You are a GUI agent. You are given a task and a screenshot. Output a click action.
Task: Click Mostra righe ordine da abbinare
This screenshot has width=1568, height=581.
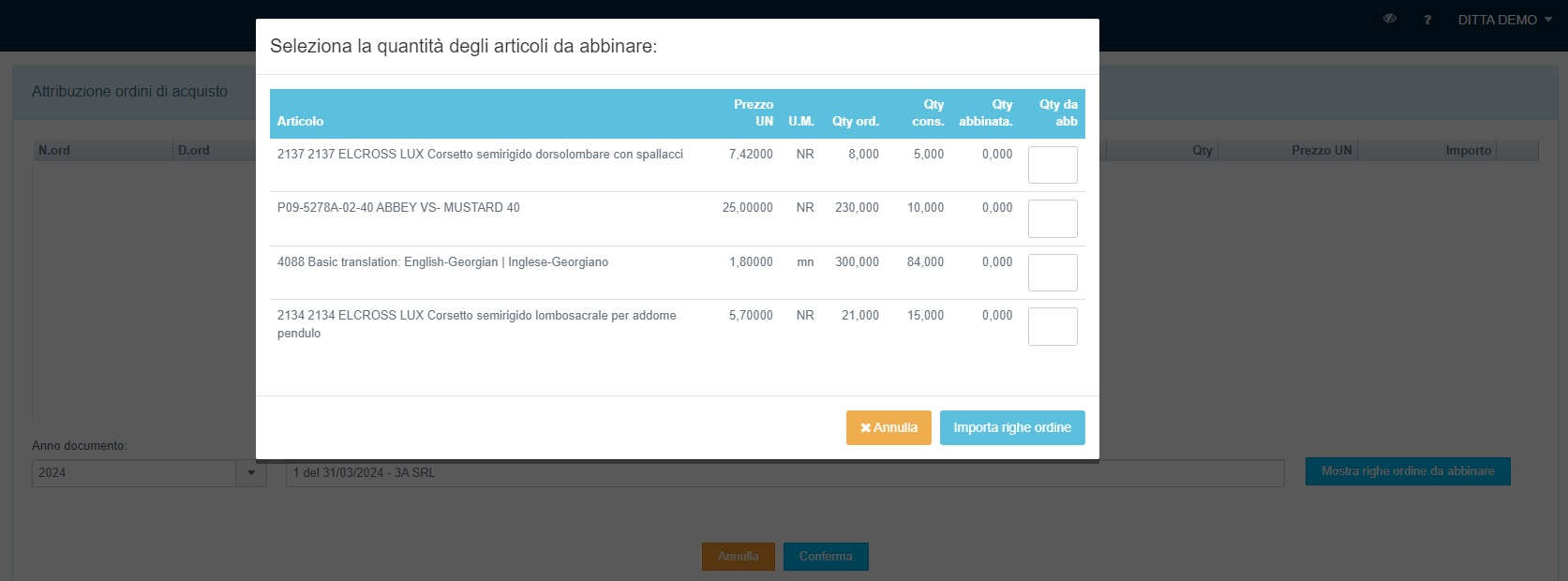pos(1407,471)
